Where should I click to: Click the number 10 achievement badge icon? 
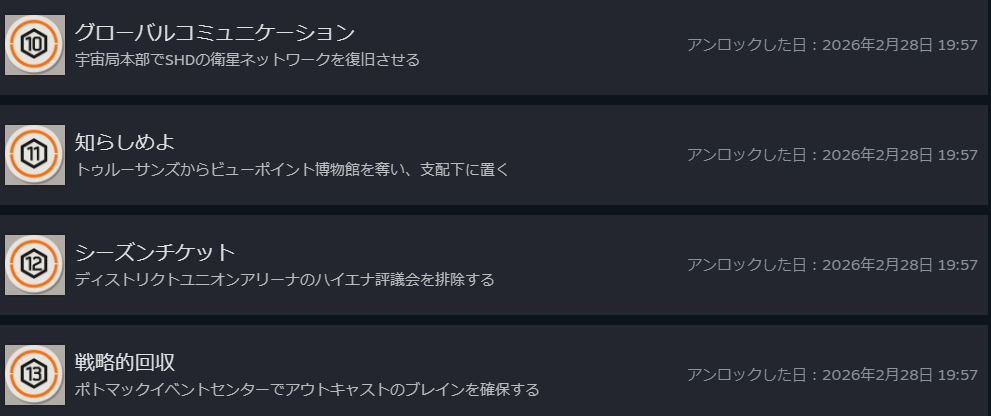click(x=35, y=45)
